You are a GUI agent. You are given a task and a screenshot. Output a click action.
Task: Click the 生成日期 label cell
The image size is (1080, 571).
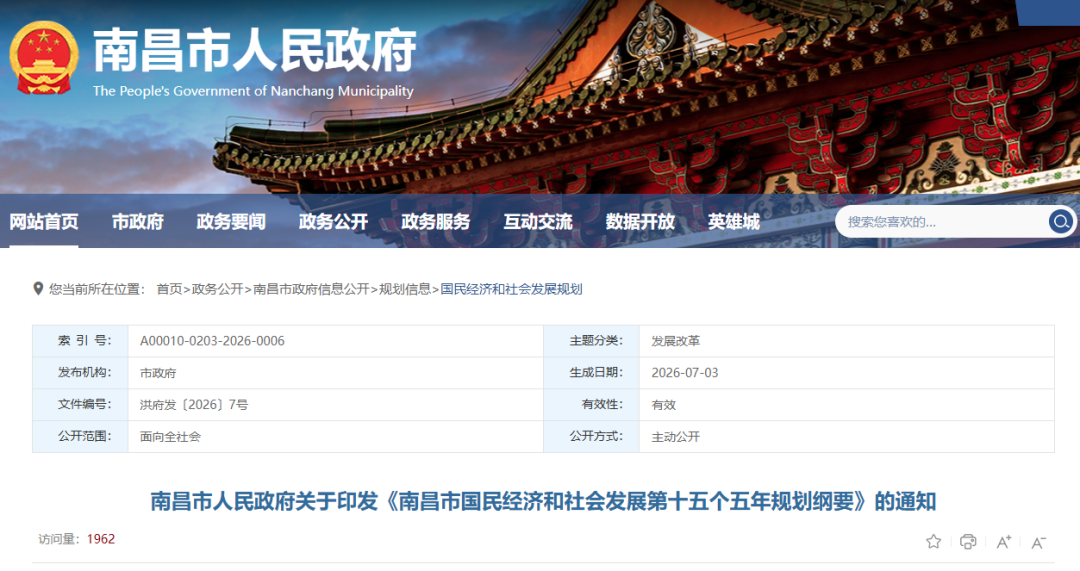592,373
